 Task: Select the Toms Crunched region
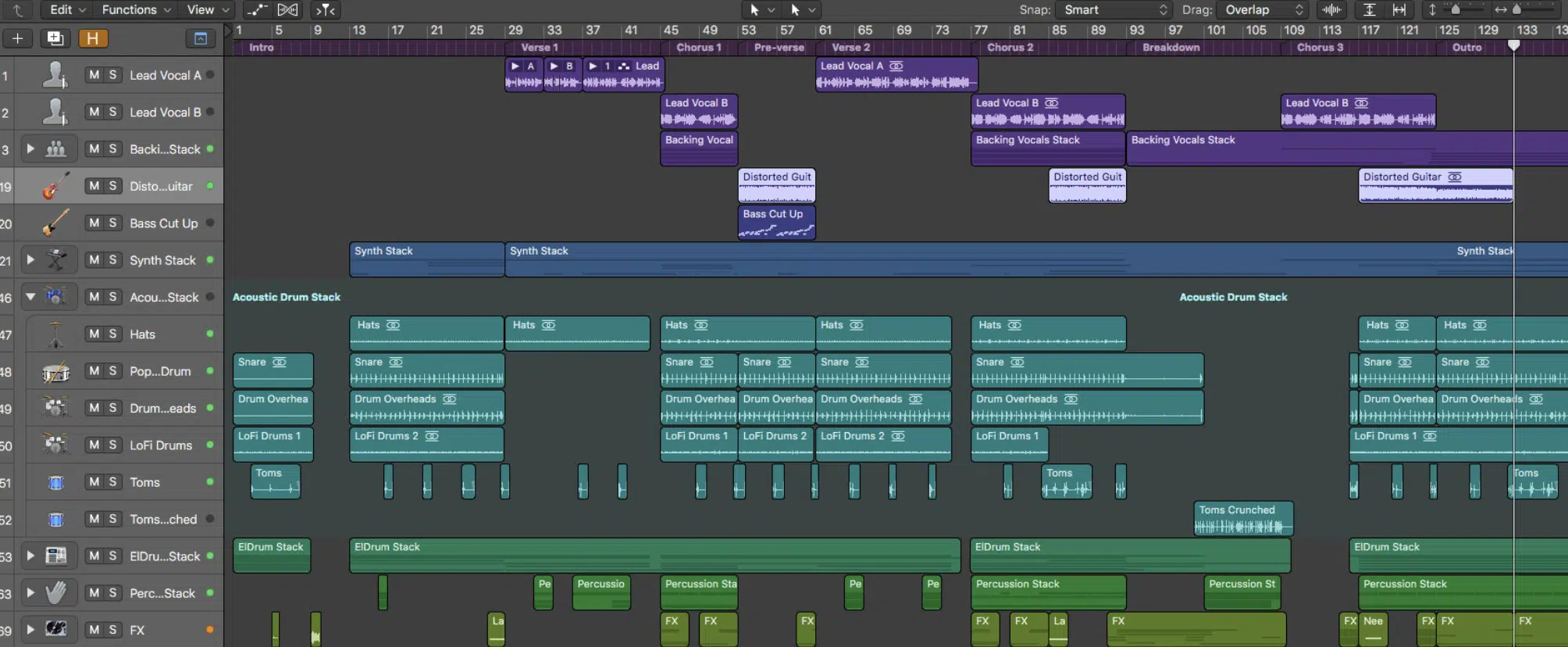point(1243,518)
